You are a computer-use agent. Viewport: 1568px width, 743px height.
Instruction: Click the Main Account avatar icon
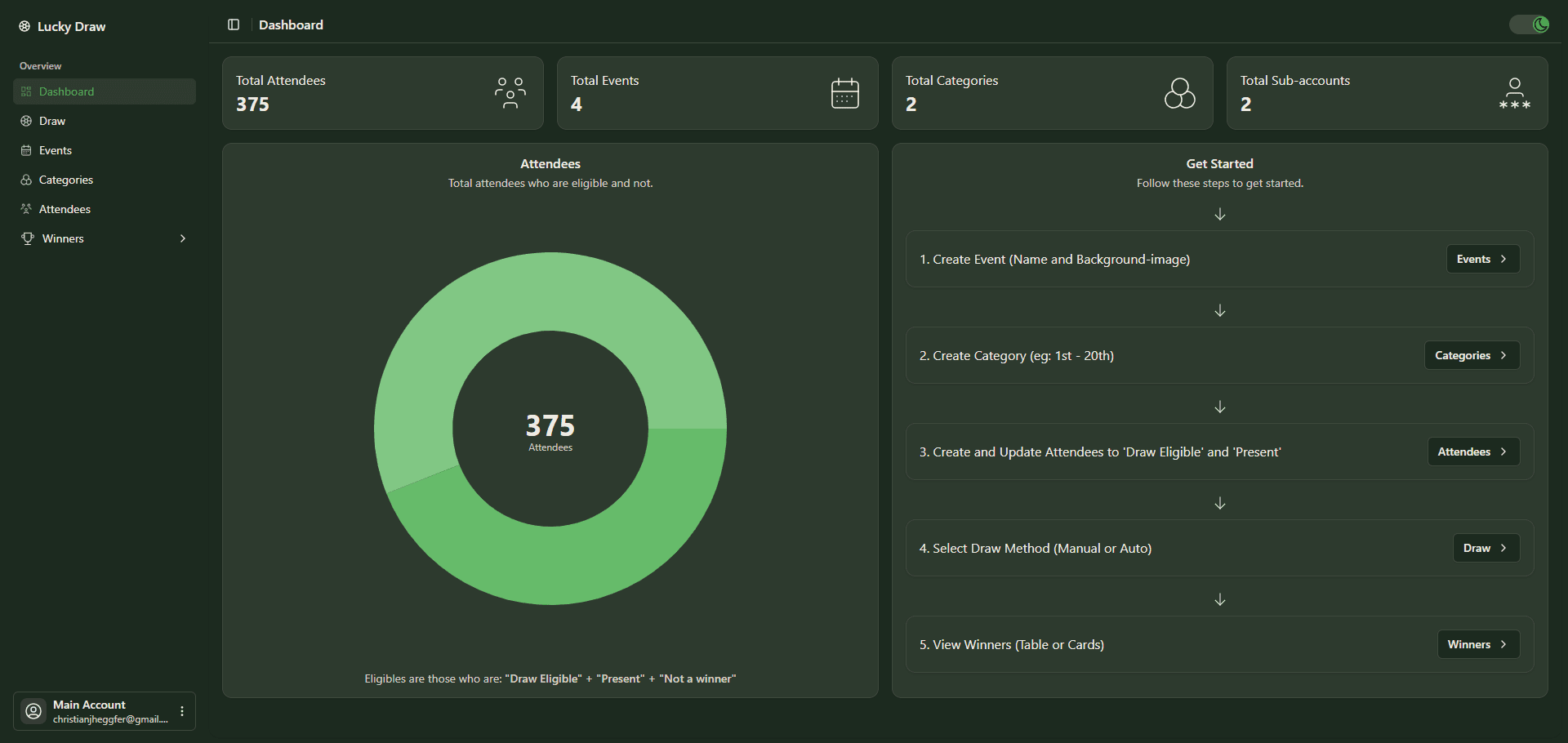coord(33,711)
